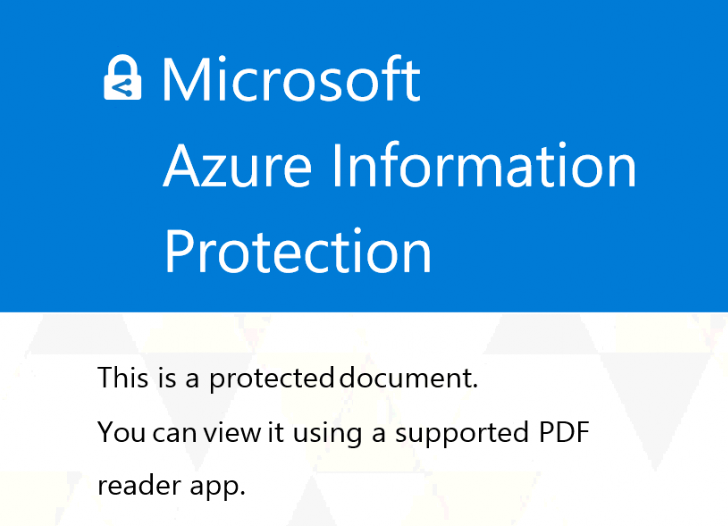
Task: Click the Protection heading word
Action: coord(298,252)
